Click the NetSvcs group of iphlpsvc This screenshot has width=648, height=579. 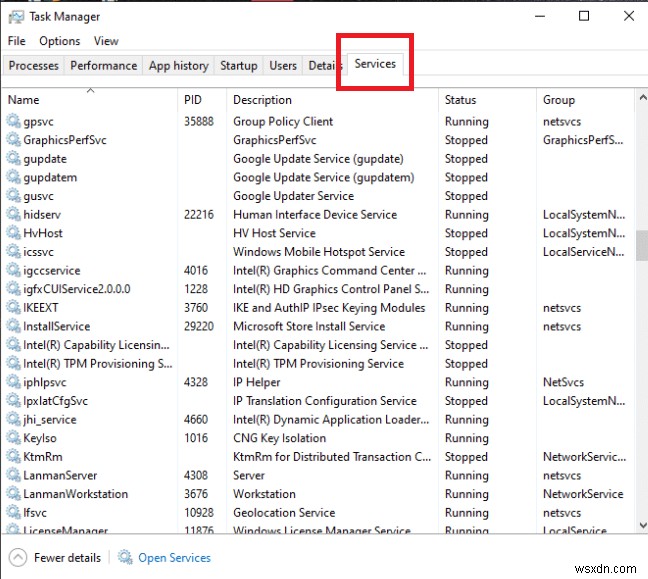[563, 382]
